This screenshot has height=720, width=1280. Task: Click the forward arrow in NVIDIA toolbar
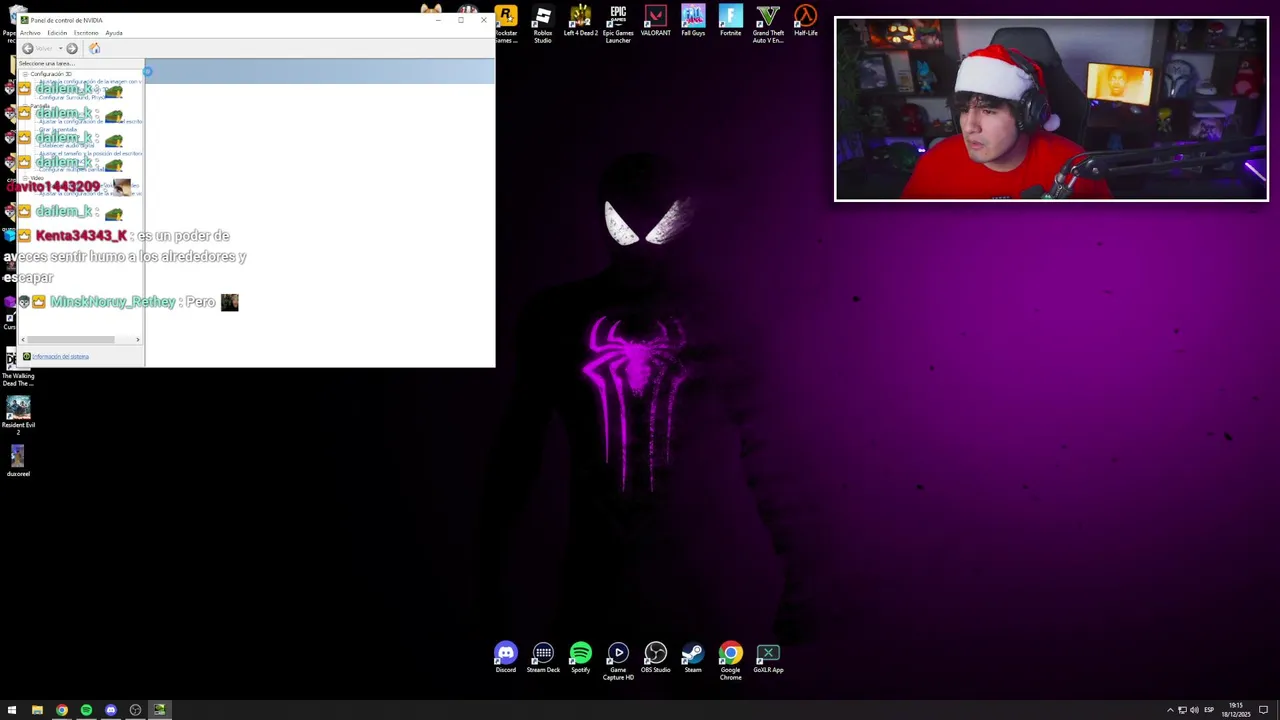tap(72, 48)
